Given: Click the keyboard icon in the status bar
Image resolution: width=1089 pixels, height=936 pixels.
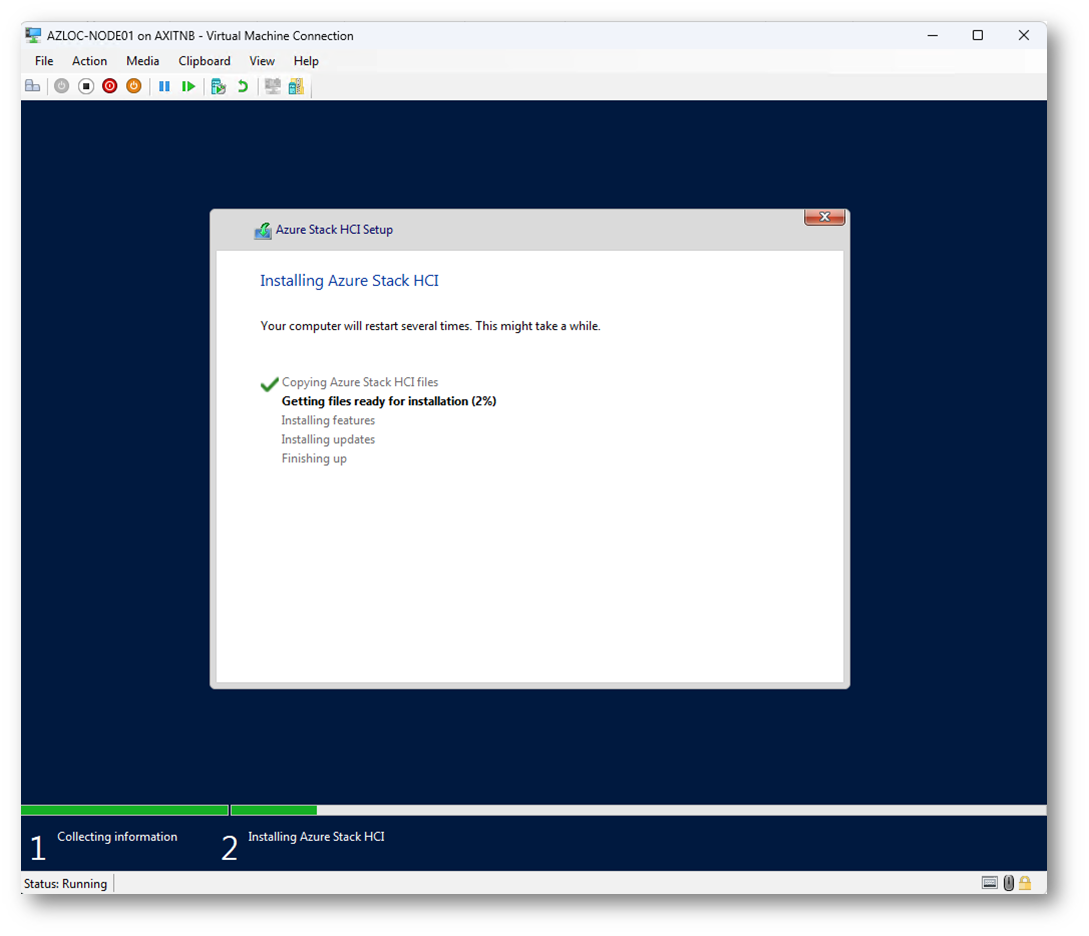Looking at the screenshot, I should pyautogui.click(x=990, y=883).
